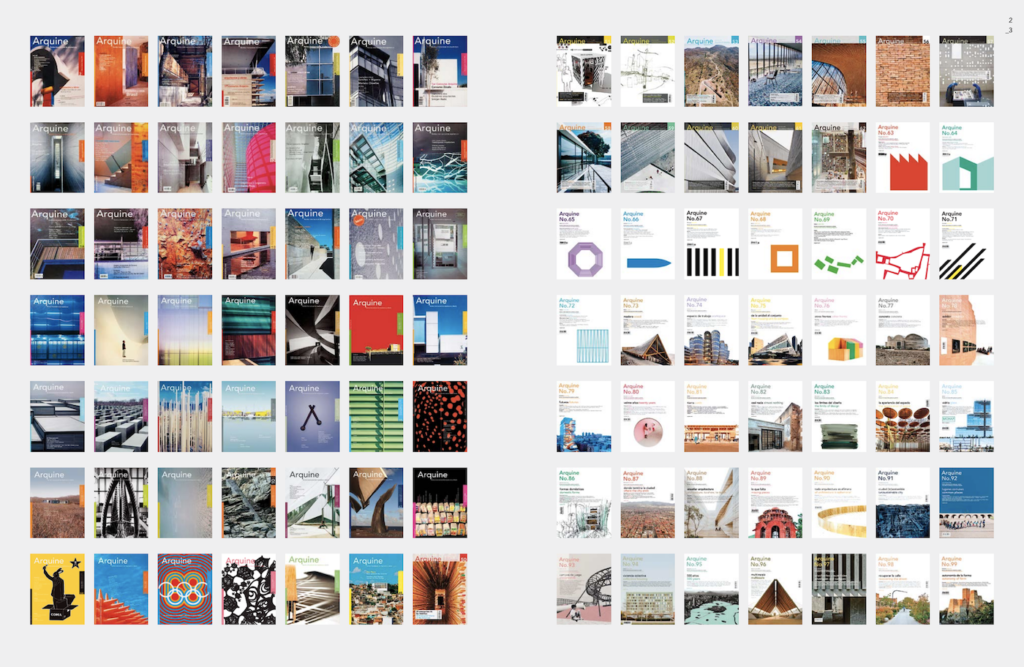The width and height of the screenshot is (1024, 667).
Task: Open the Arquine No.84 cover
Action: pyautogui.click(x=903, y=416)
